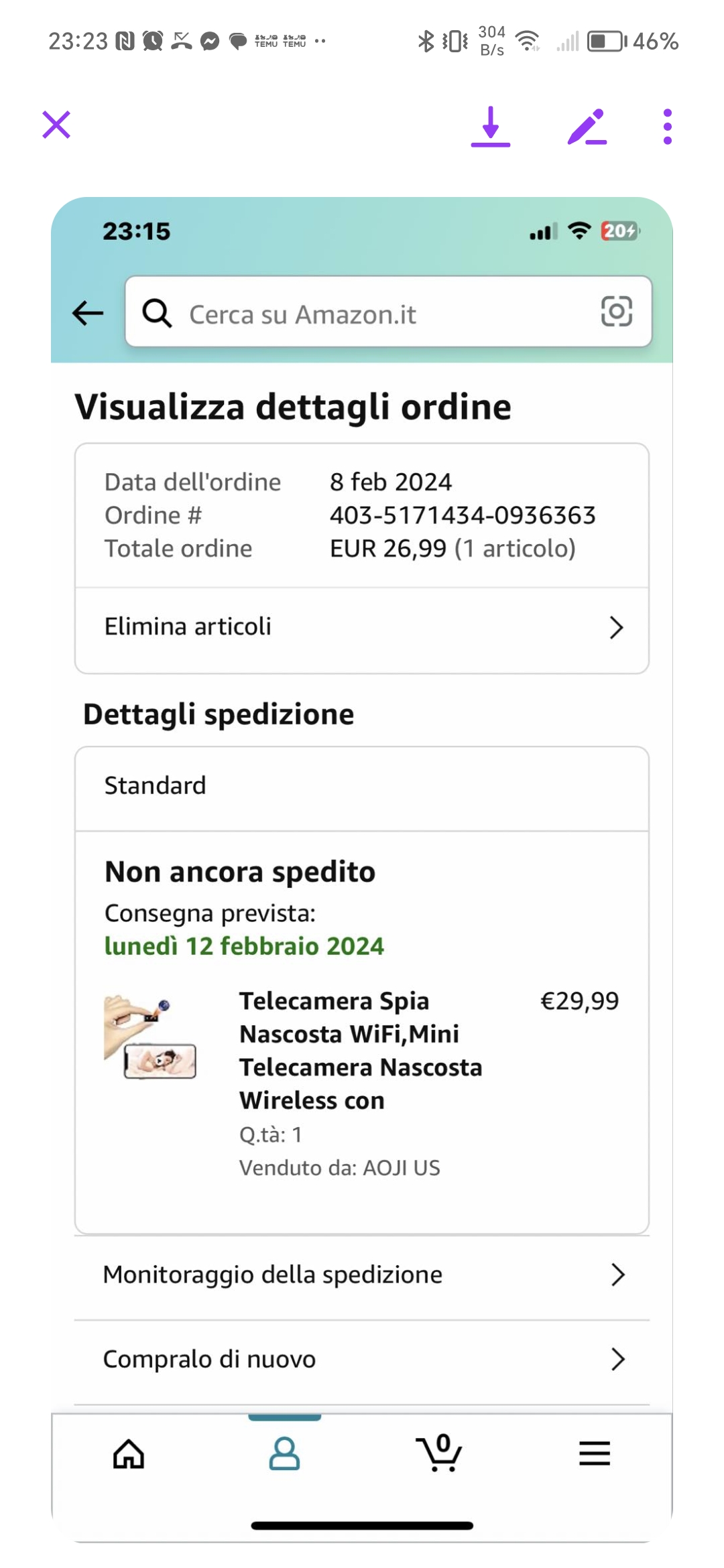724x1568 pixels.
Task: Tap the Bluetooth status bar icon
Action: pyautogui.click(x=426, y=42)
